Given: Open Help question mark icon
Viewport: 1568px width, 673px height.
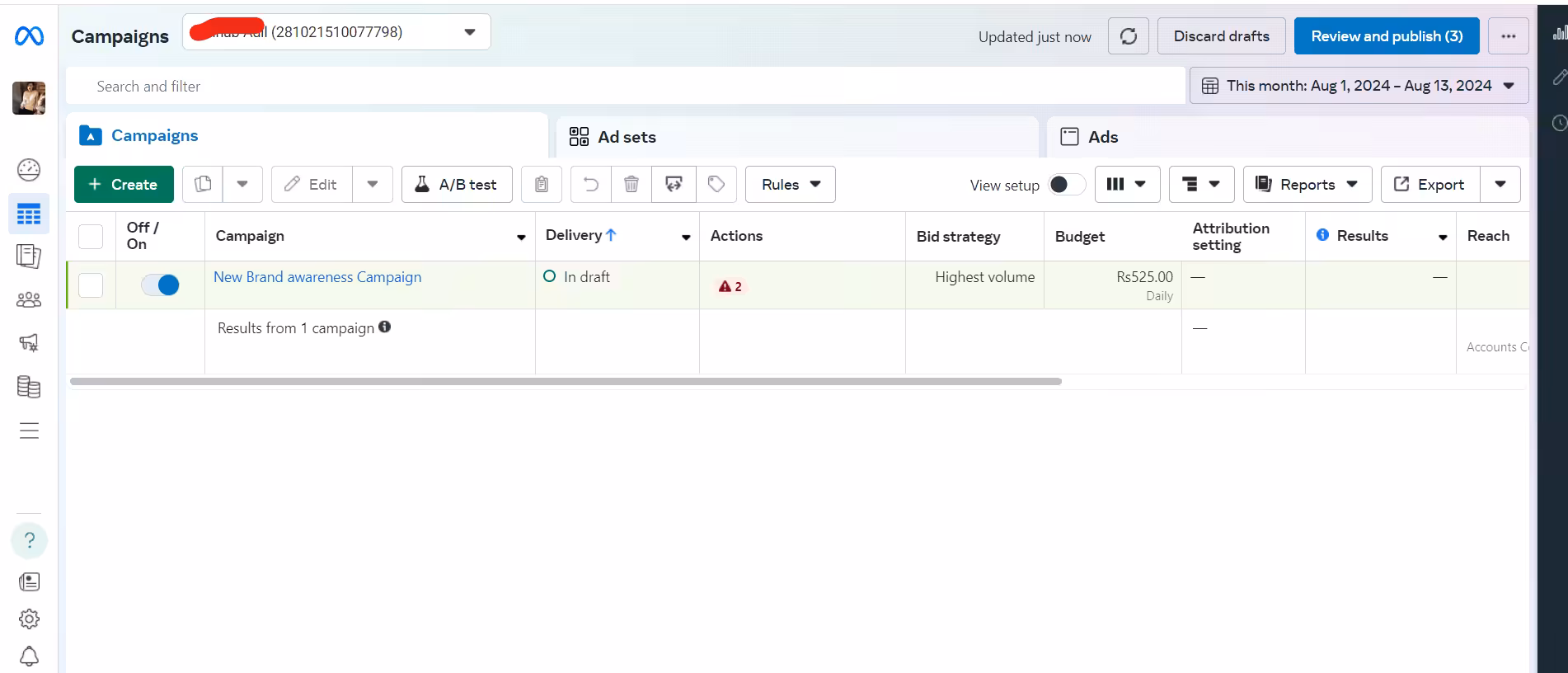Looking at the screenshot, I should 29,540.
